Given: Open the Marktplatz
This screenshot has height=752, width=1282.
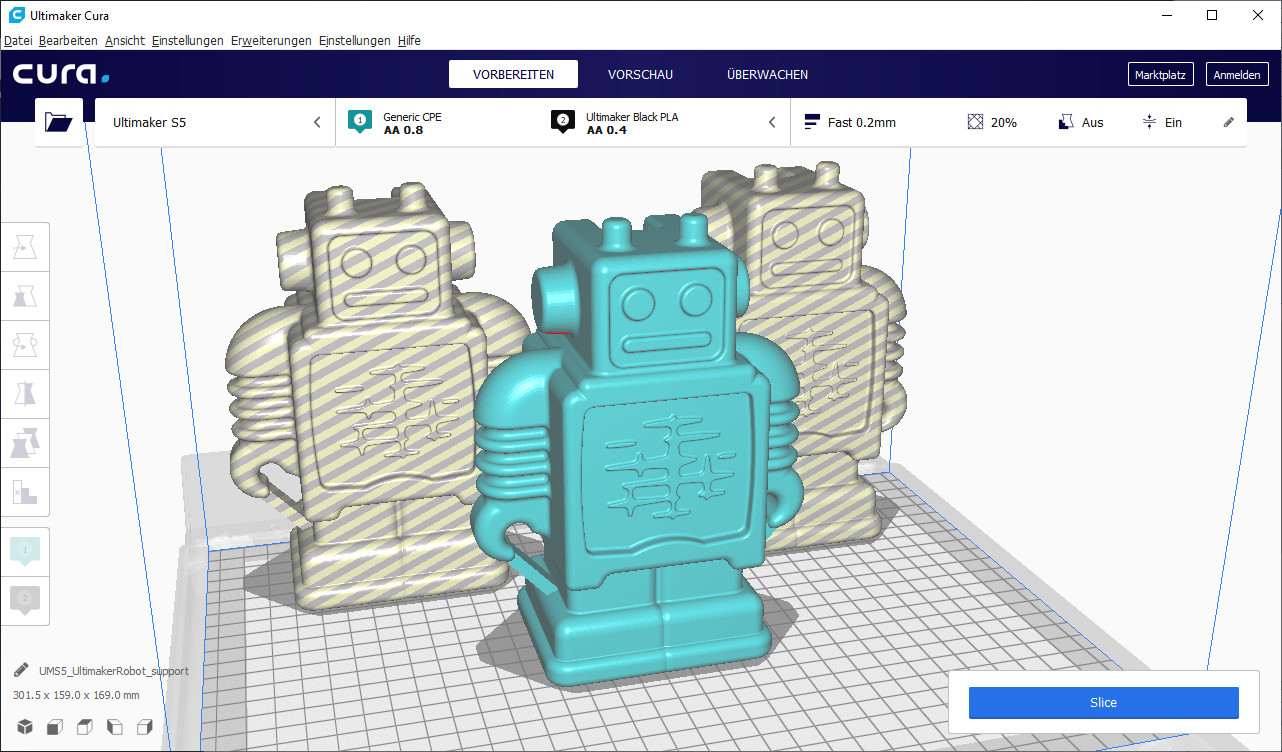Looking at the screenshot, I should [1160, 73].
